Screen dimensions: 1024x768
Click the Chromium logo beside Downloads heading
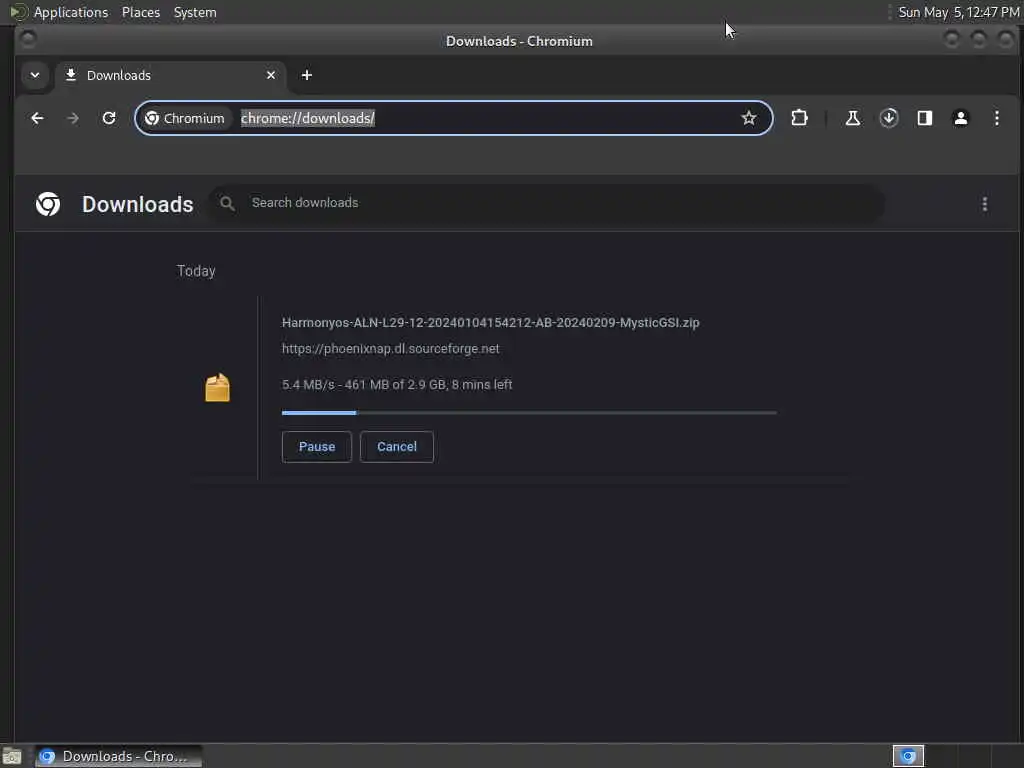(x=48, y=204)
